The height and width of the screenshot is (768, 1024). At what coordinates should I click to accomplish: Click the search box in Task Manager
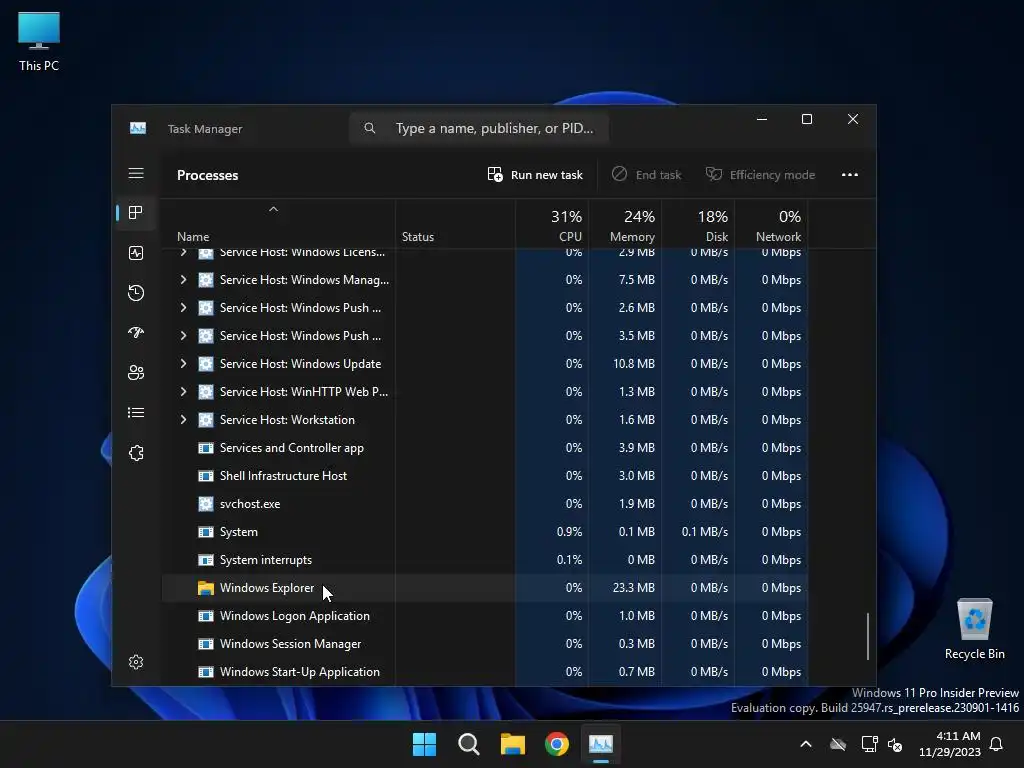(x=479, y=128)
